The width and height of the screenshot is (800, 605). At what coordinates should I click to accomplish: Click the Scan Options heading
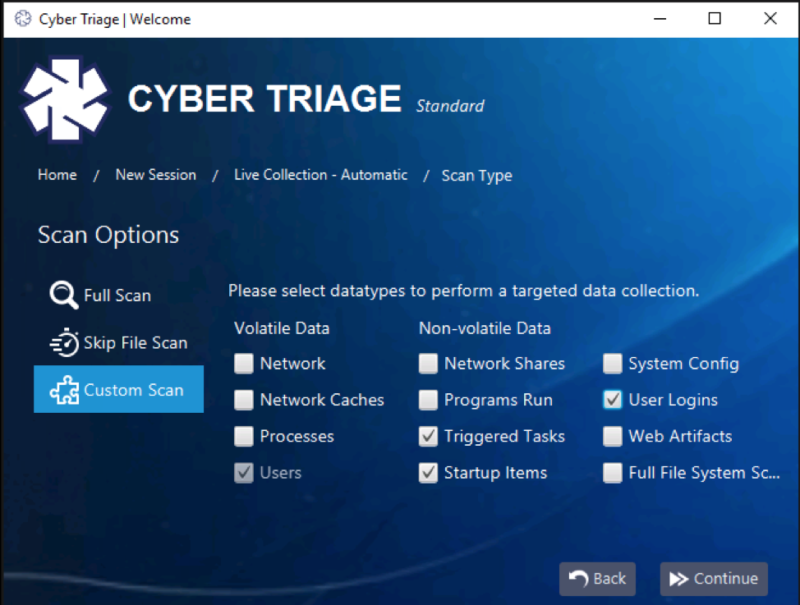pos(108,236)
